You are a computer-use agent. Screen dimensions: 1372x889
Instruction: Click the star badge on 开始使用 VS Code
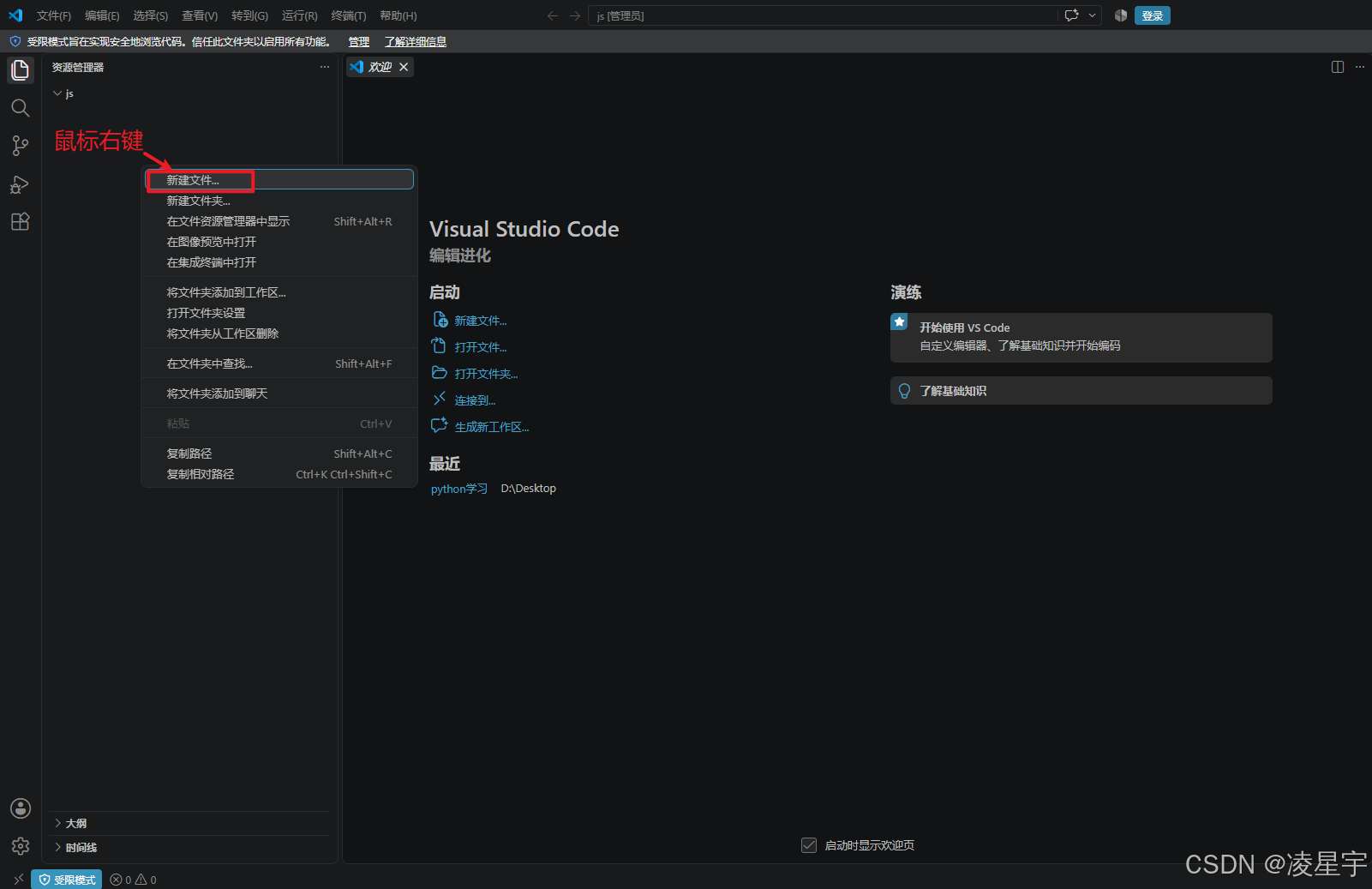(899, 321)
